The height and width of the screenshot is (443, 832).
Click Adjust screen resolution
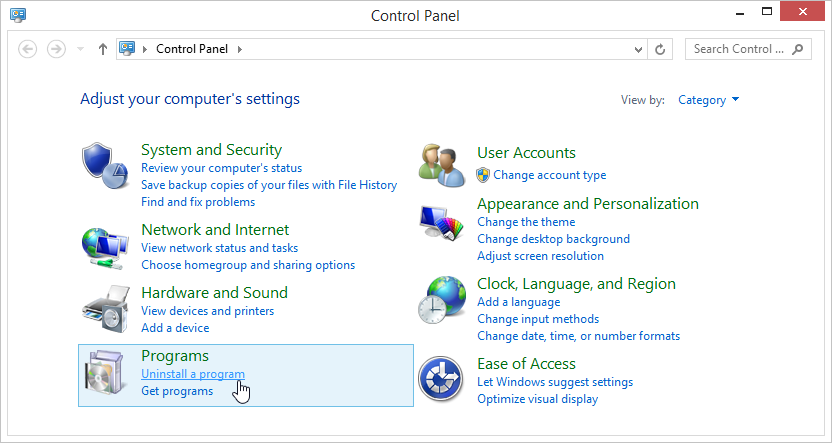click(x=540, y=256)
